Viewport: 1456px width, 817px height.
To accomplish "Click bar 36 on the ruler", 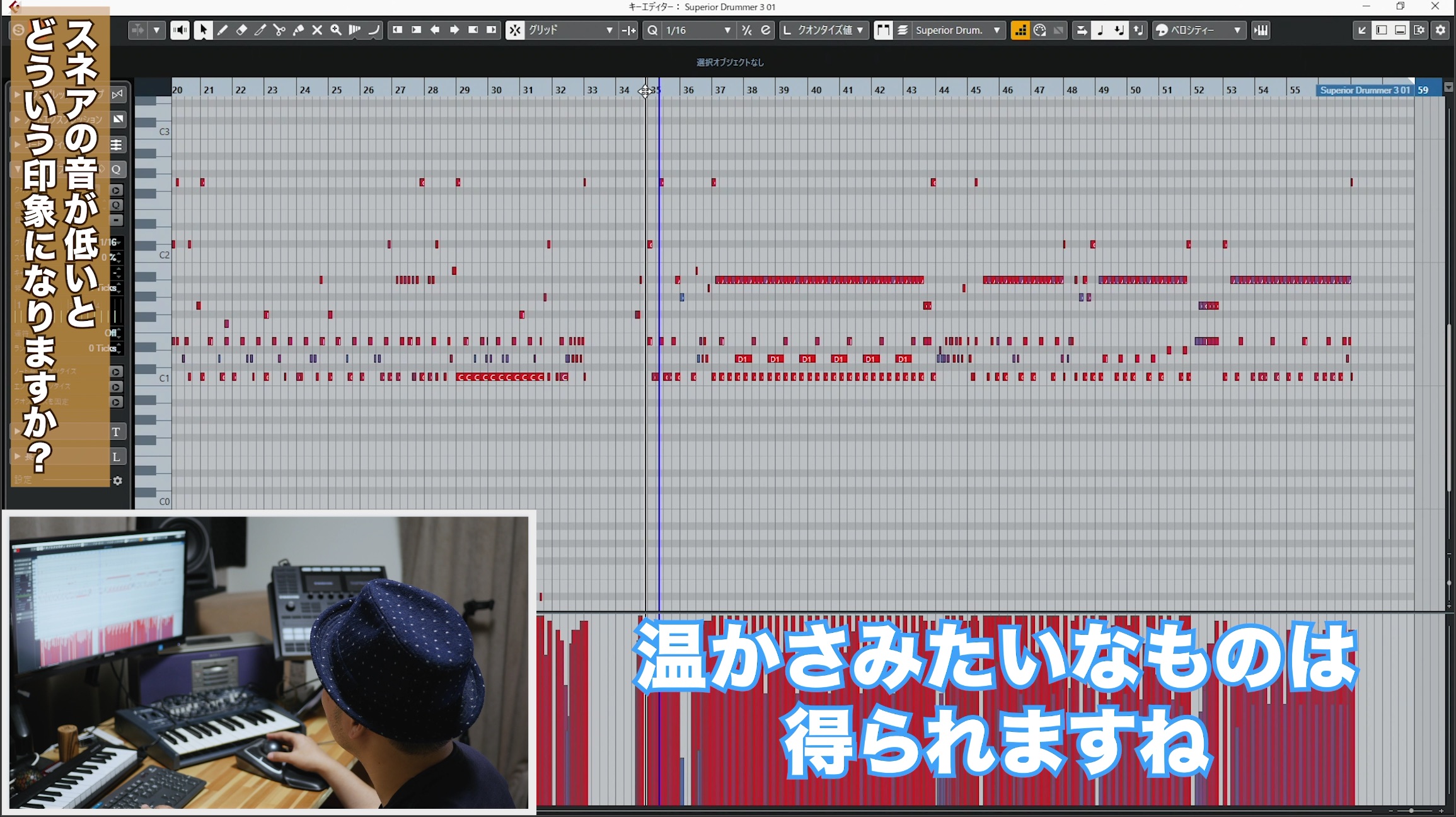I will click(x=688, y=90).
